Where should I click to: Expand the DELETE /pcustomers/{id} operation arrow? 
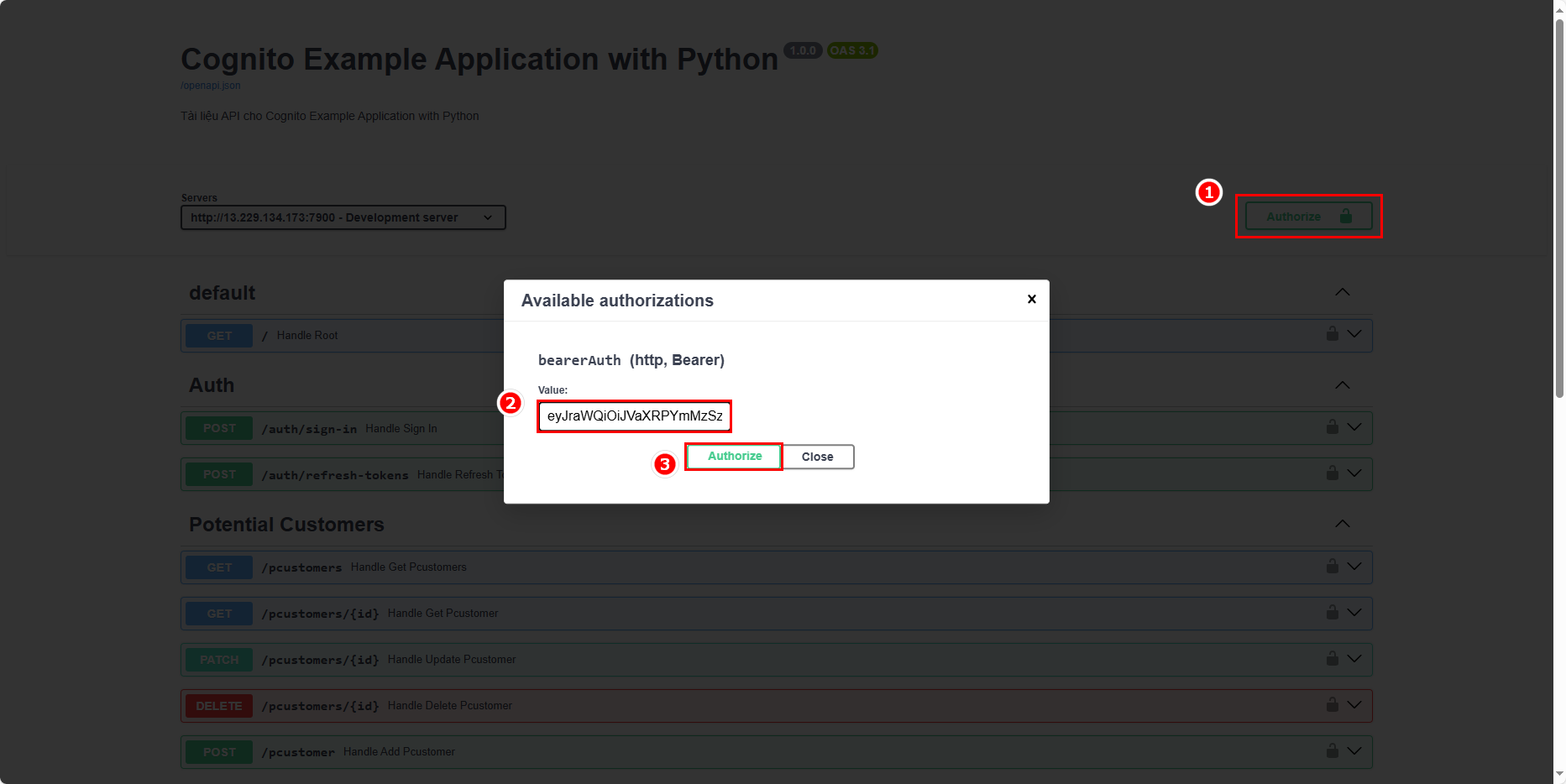click(1354, 705)
